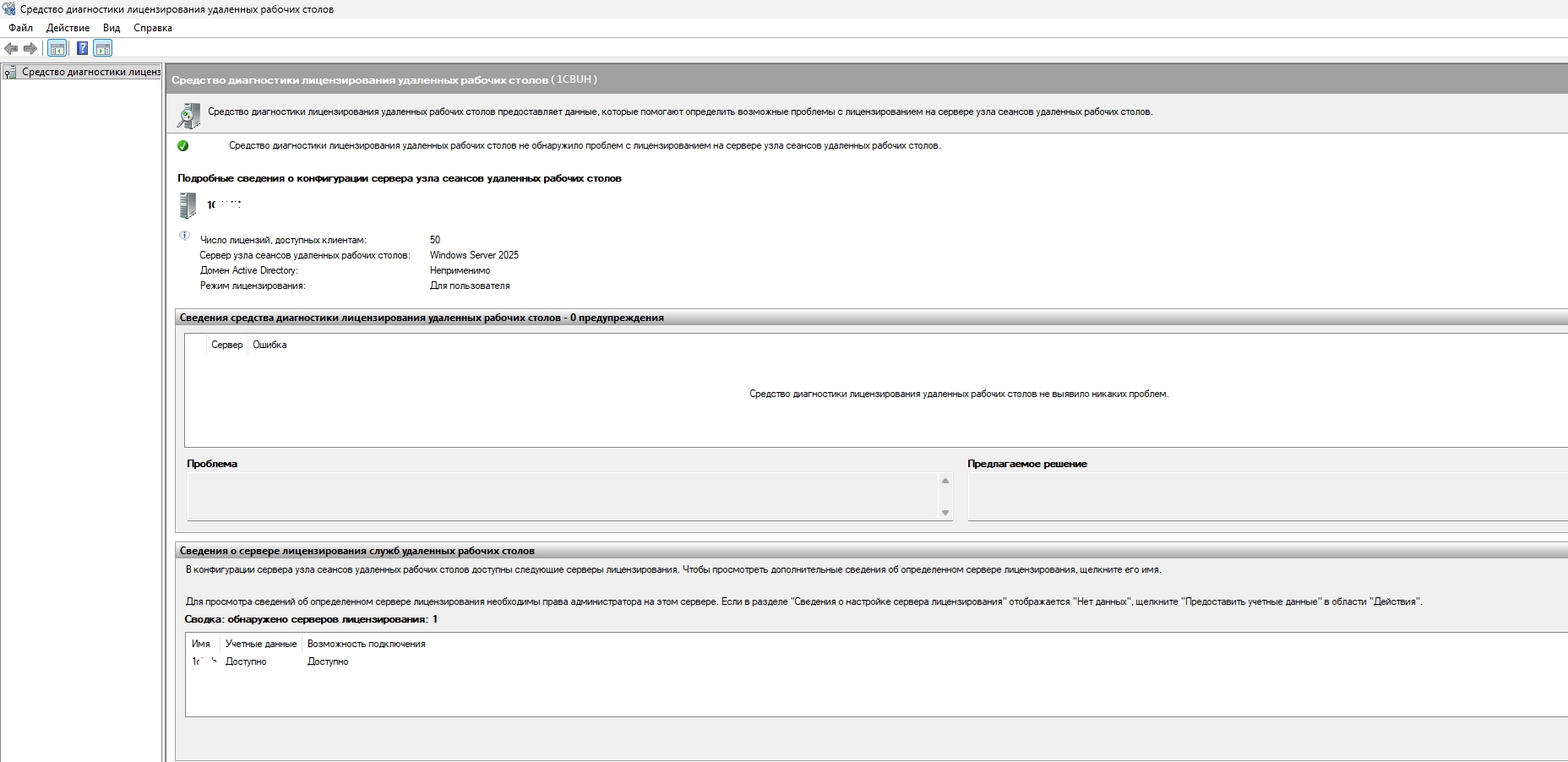1568x762 pixels.
Task: Click the green checkmark status icon
Action: [183, 145]
